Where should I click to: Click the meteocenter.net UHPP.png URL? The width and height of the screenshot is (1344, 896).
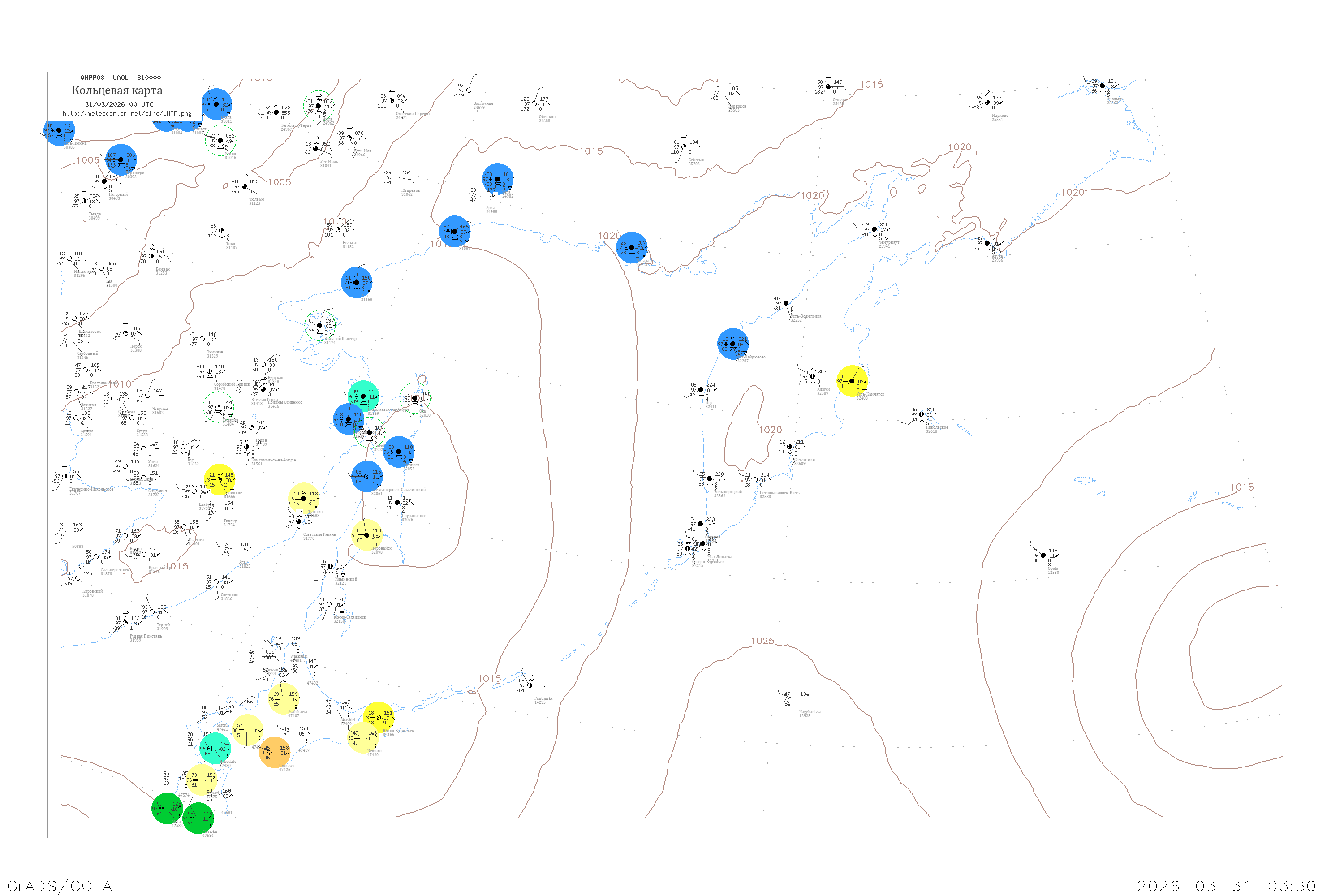127,114
